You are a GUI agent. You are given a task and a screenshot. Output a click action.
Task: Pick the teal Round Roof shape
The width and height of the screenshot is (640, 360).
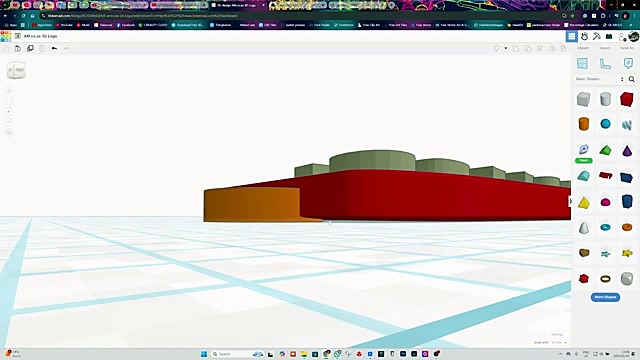pos(584,176)
